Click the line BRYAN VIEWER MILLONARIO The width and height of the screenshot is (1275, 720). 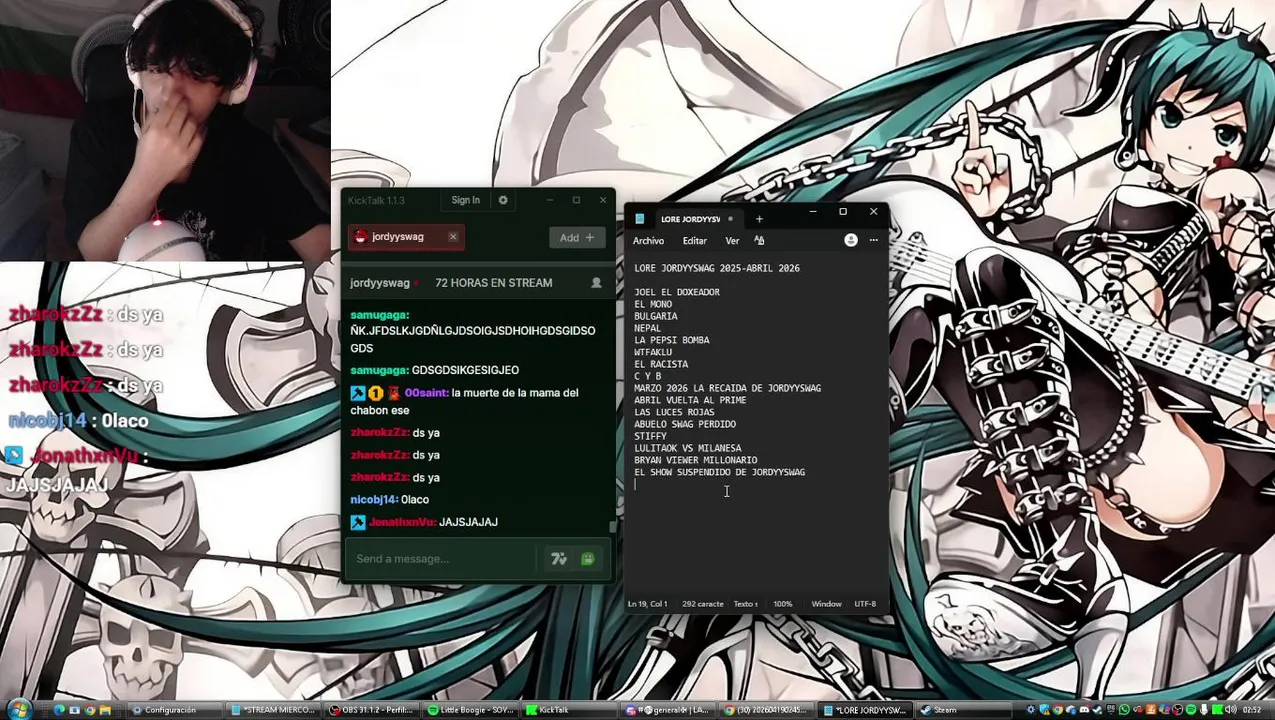point(696,460)
